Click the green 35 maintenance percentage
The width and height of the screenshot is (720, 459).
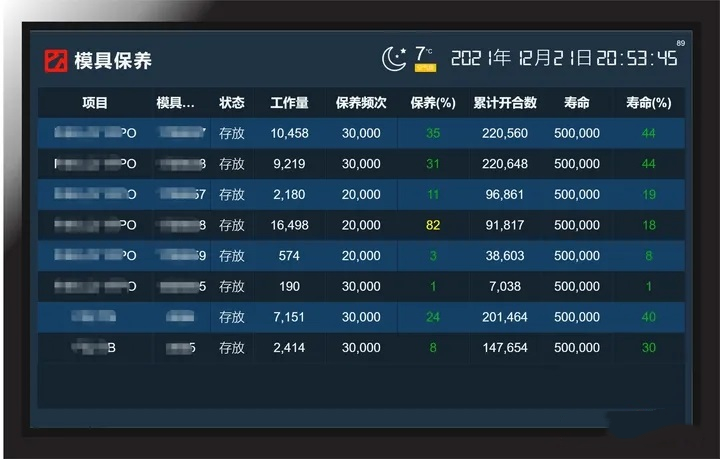click(x=433, y=133)
